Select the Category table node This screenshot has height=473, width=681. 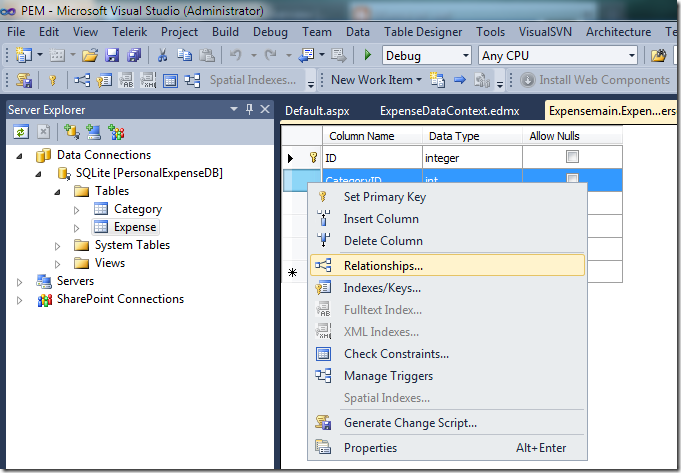point(137,209)
